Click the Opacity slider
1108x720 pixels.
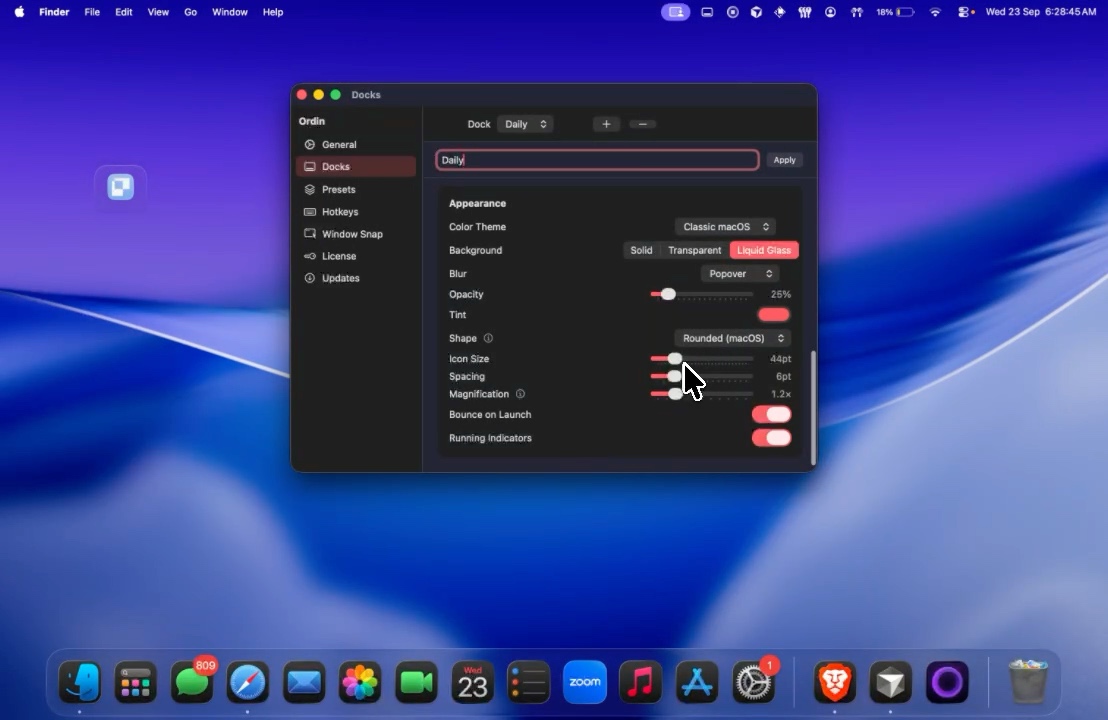click(x=701, y=295)
